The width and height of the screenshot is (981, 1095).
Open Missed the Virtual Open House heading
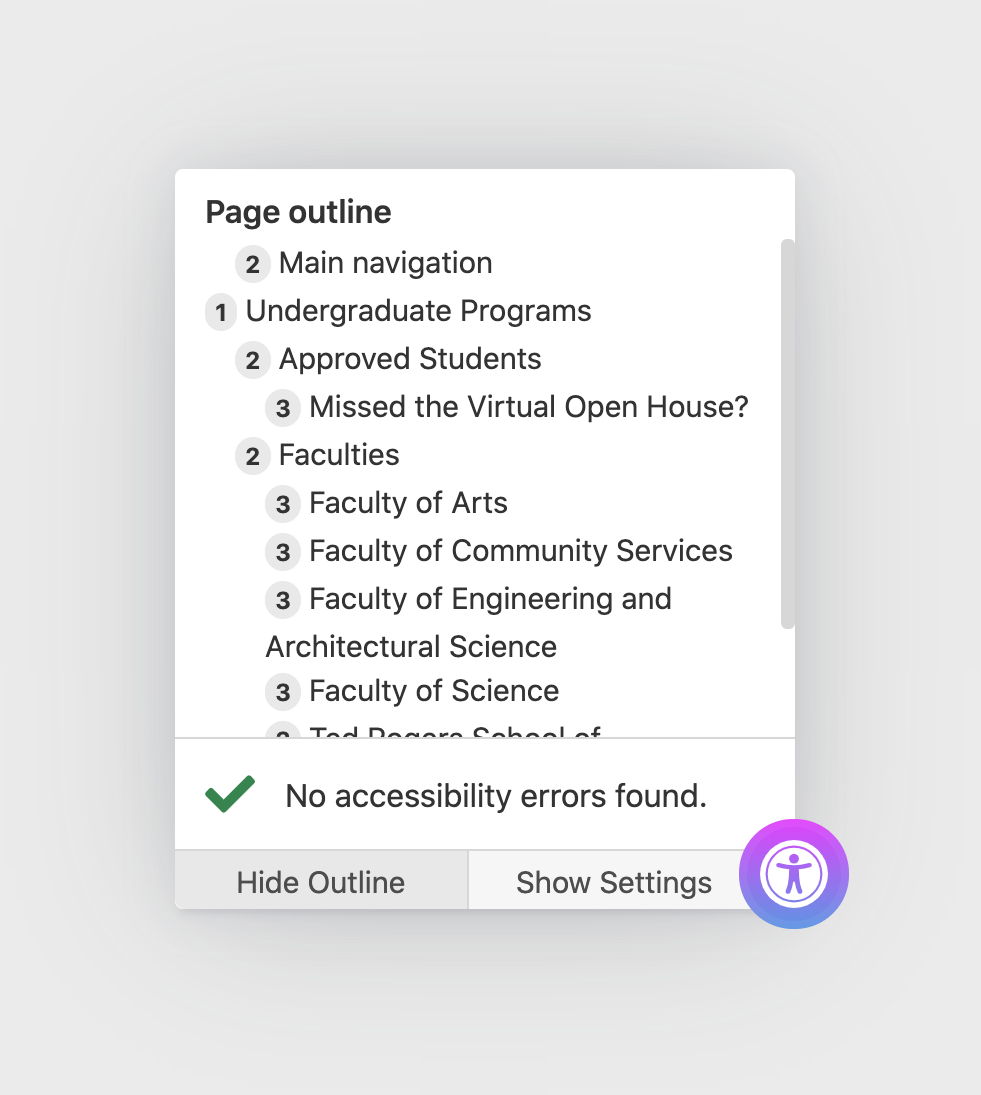[528, 407]
